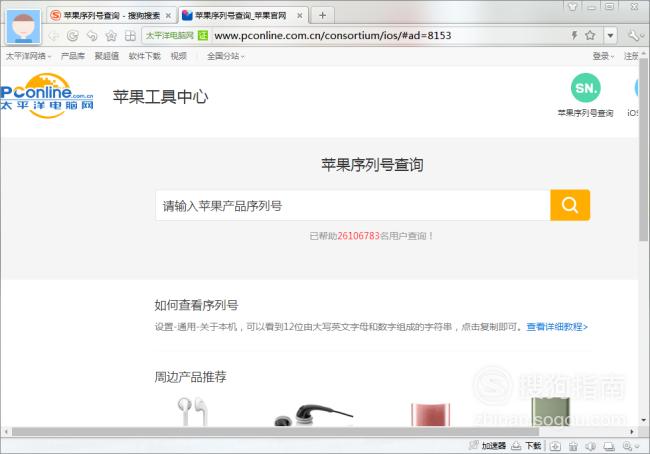Open the 软件下载 nav link
The width and height of the screenshot is (650, 454).
(144, 56)
